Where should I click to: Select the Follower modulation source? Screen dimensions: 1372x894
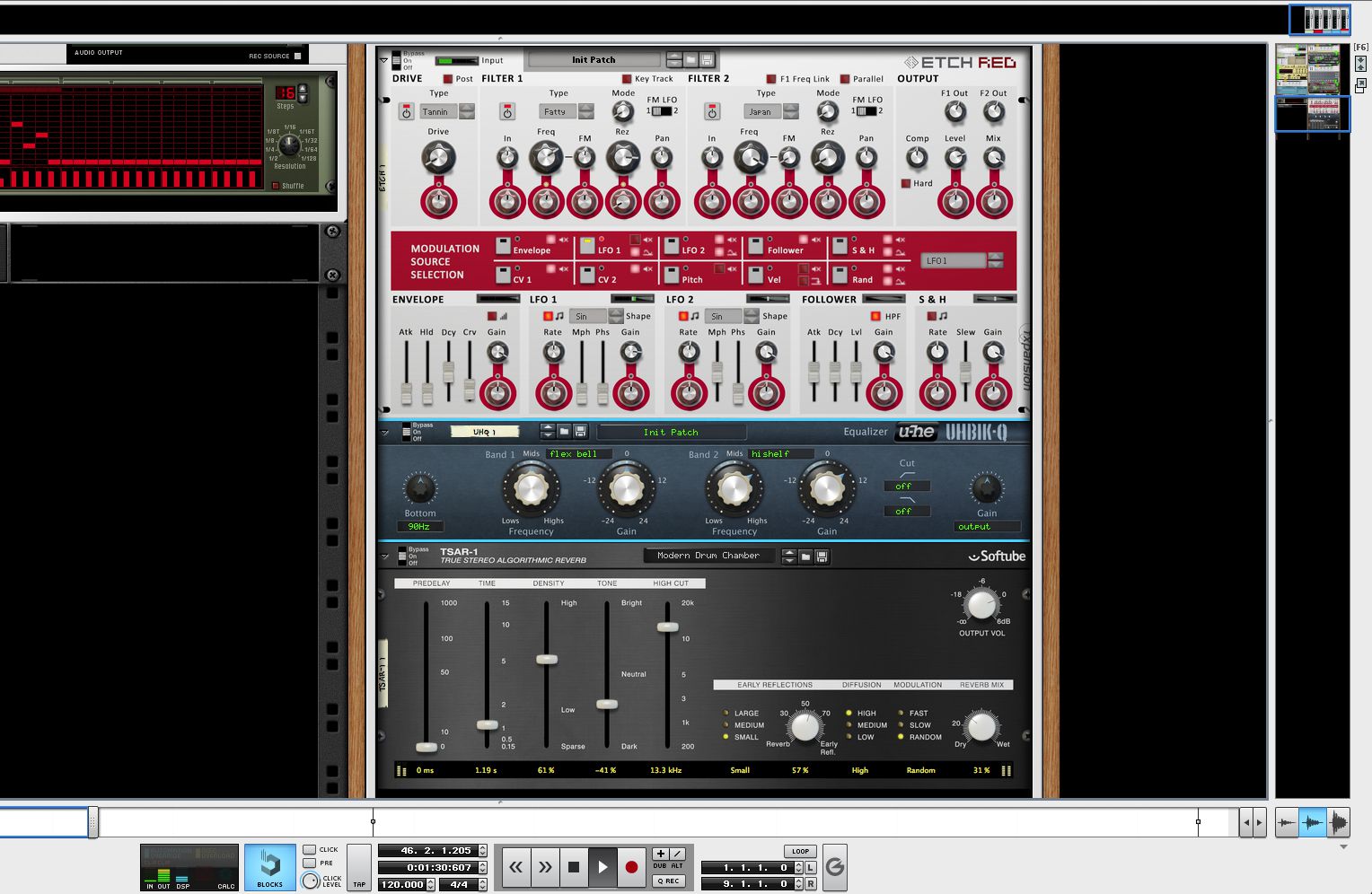click(756, 245)
